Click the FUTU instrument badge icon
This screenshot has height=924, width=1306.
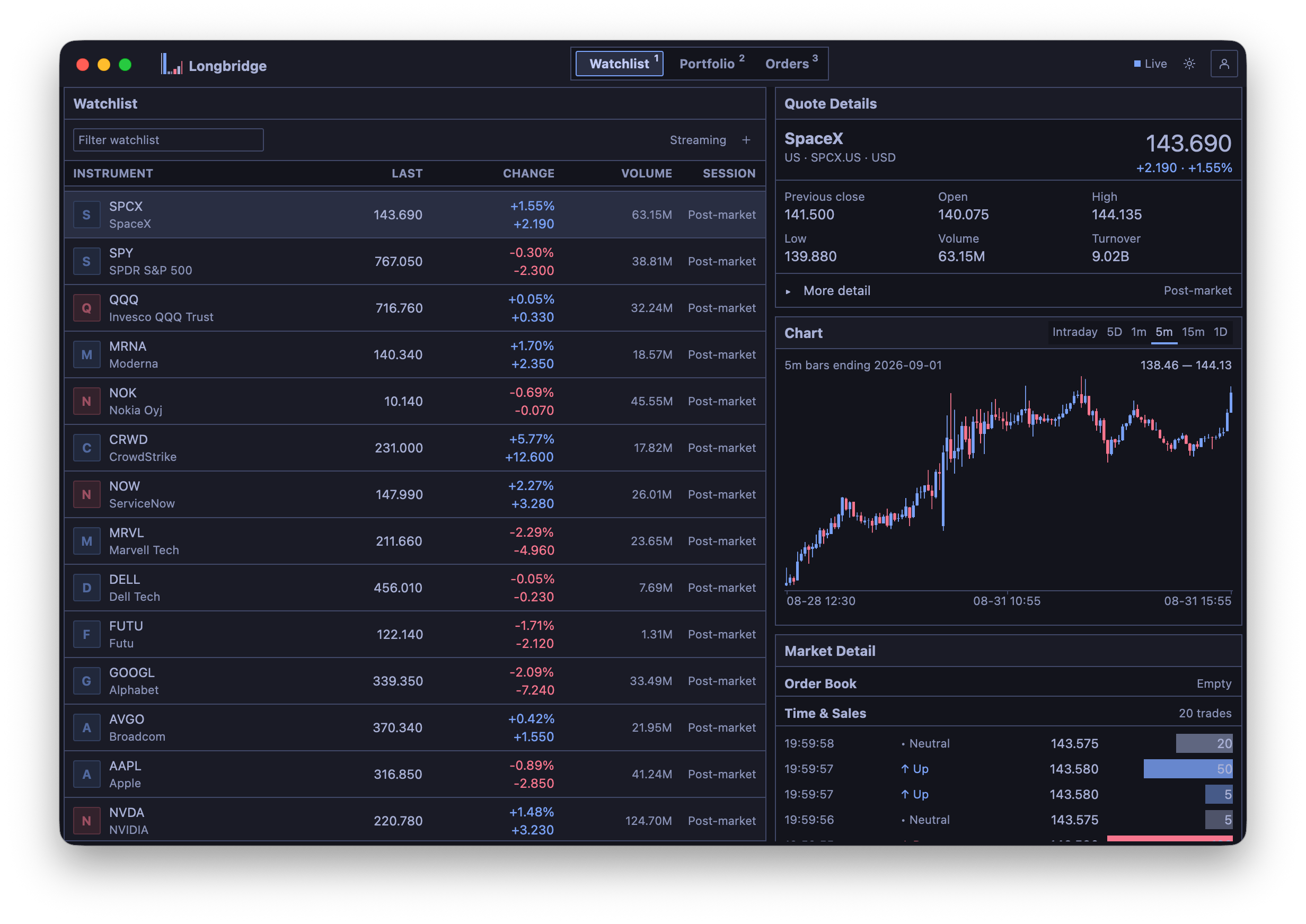[x=86, y=634]
